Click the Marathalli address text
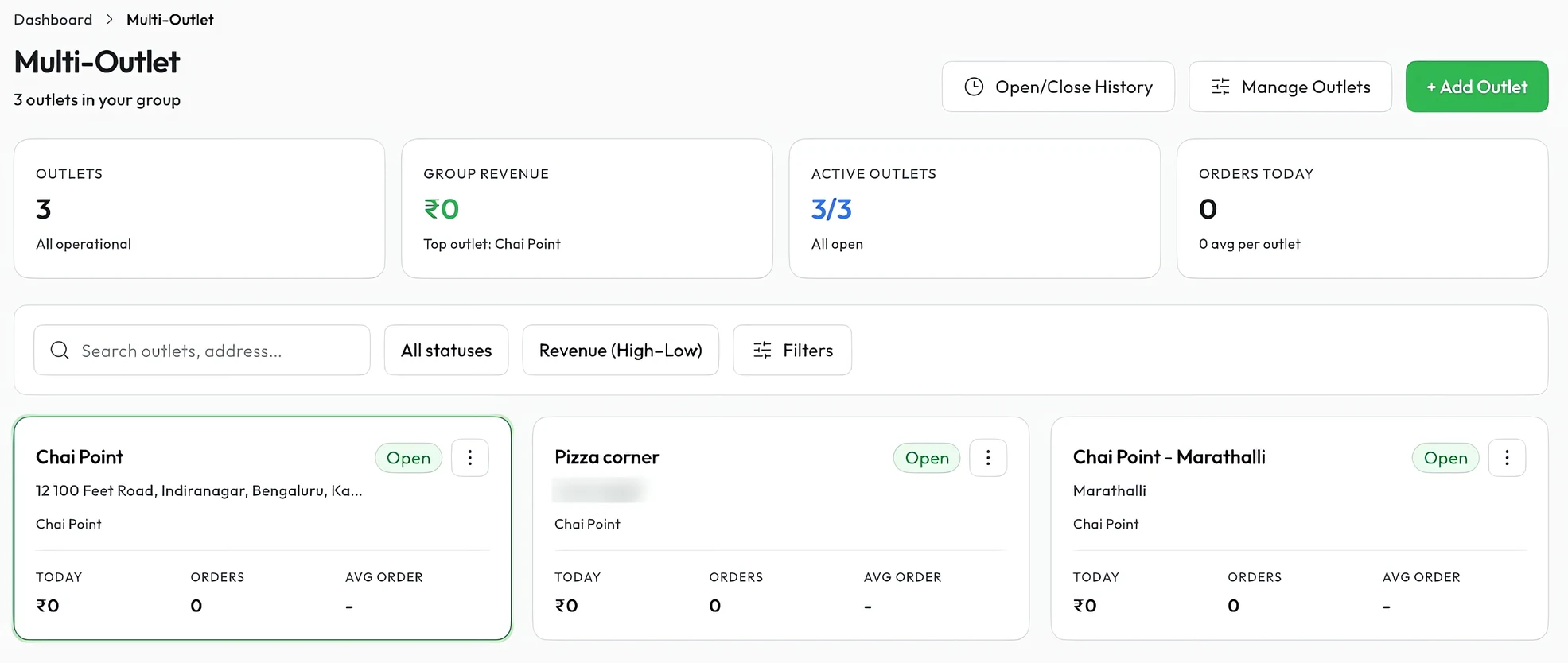Viewport: 1568px width, 663px height. coord(1110,490)
